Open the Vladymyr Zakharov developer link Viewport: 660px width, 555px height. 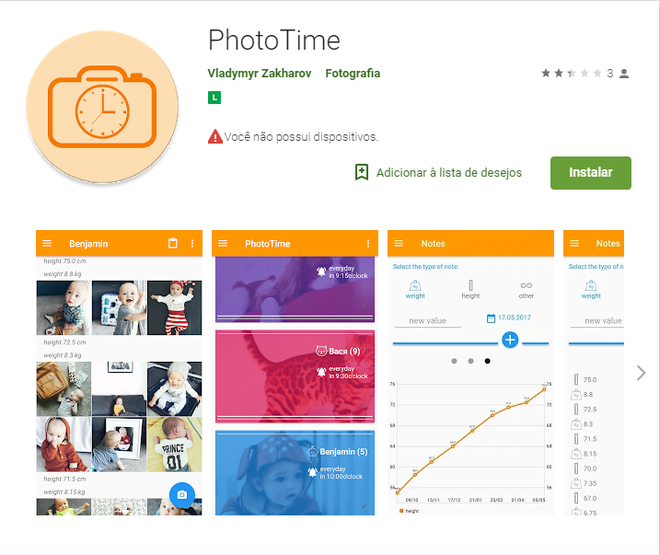click(x=259, y=73)
